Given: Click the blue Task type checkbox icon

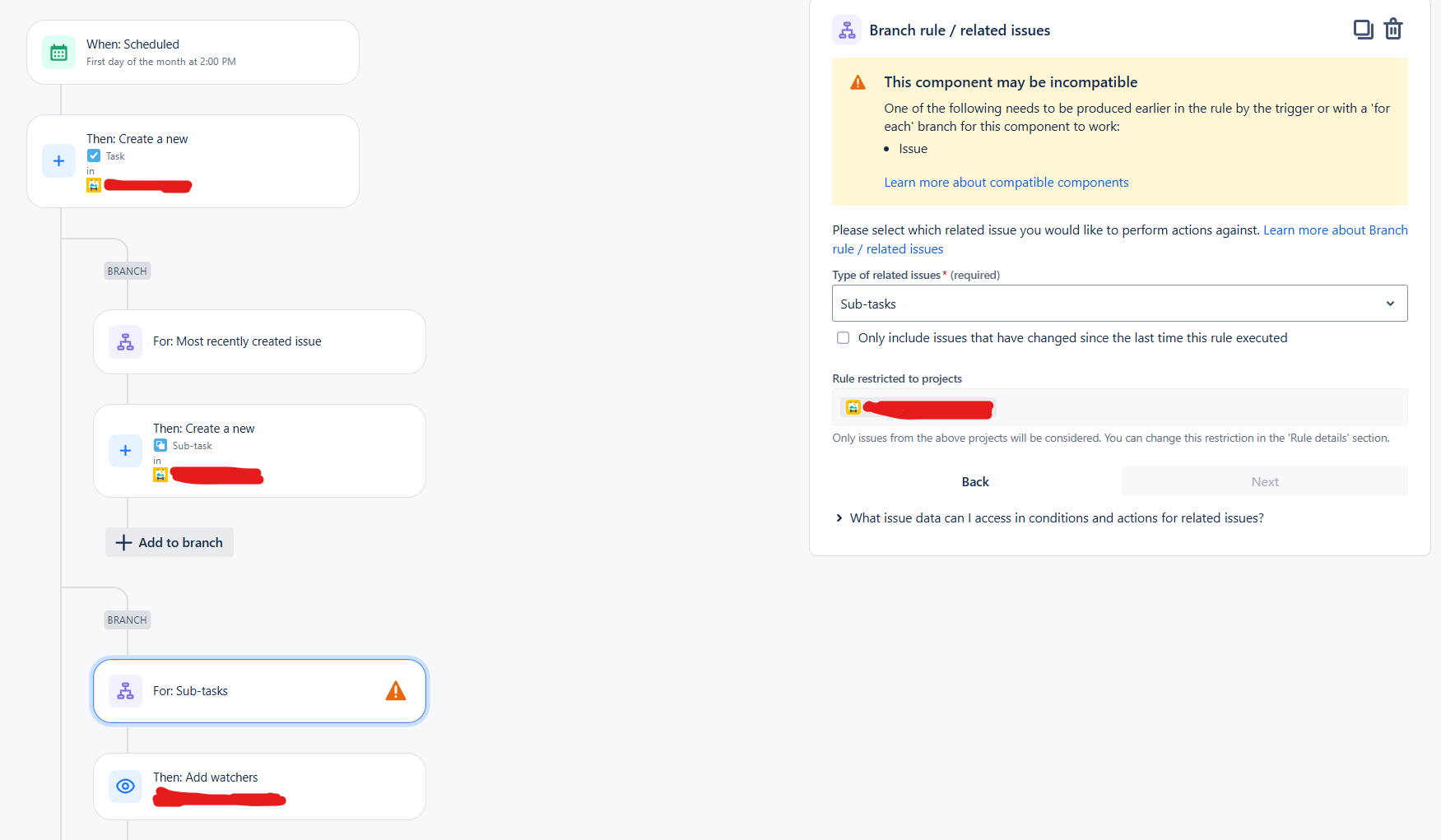Looking at the screenshot, I should point(94,155).
